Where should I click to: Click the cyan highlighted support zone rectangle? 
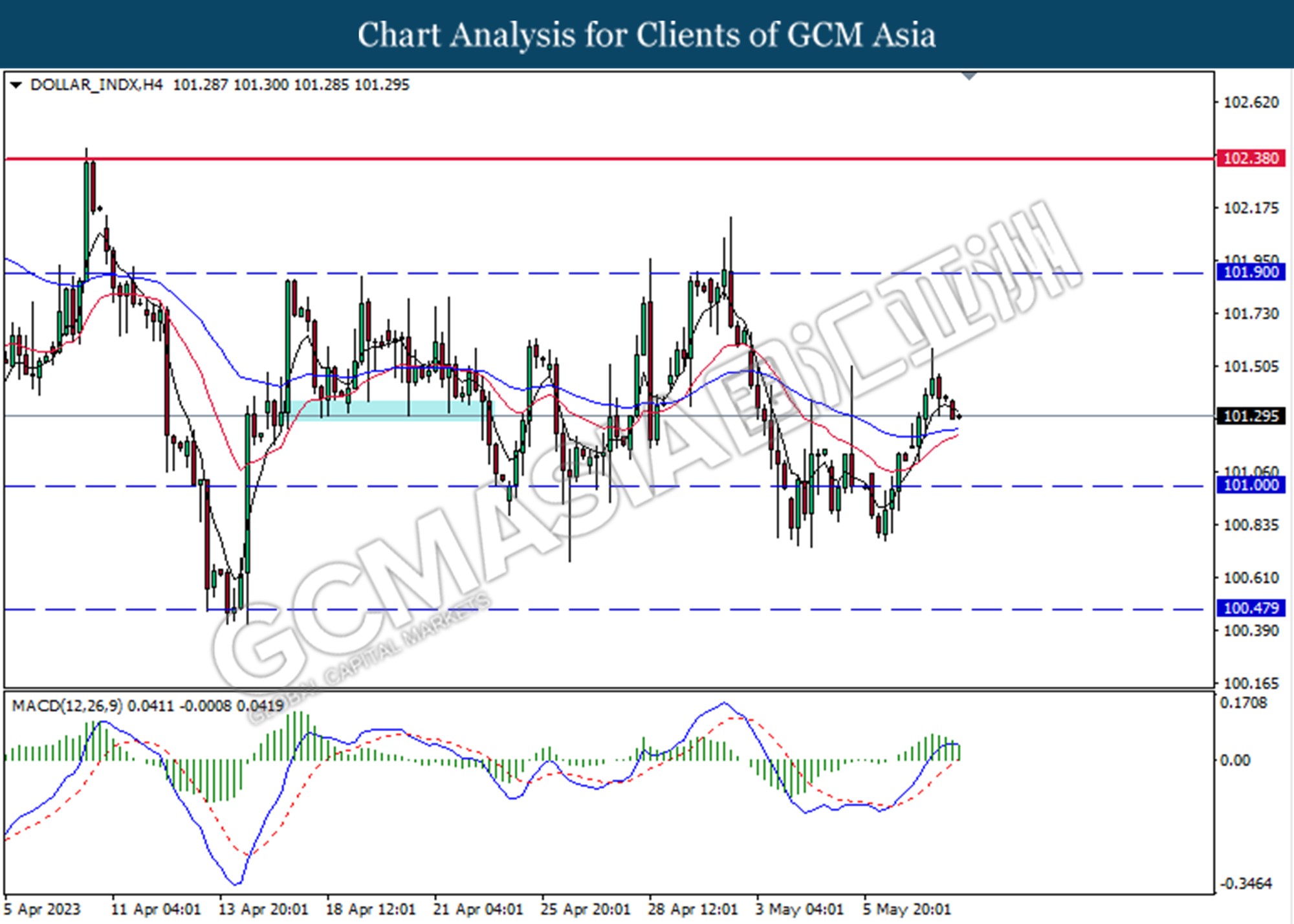(x=386, y=411)
